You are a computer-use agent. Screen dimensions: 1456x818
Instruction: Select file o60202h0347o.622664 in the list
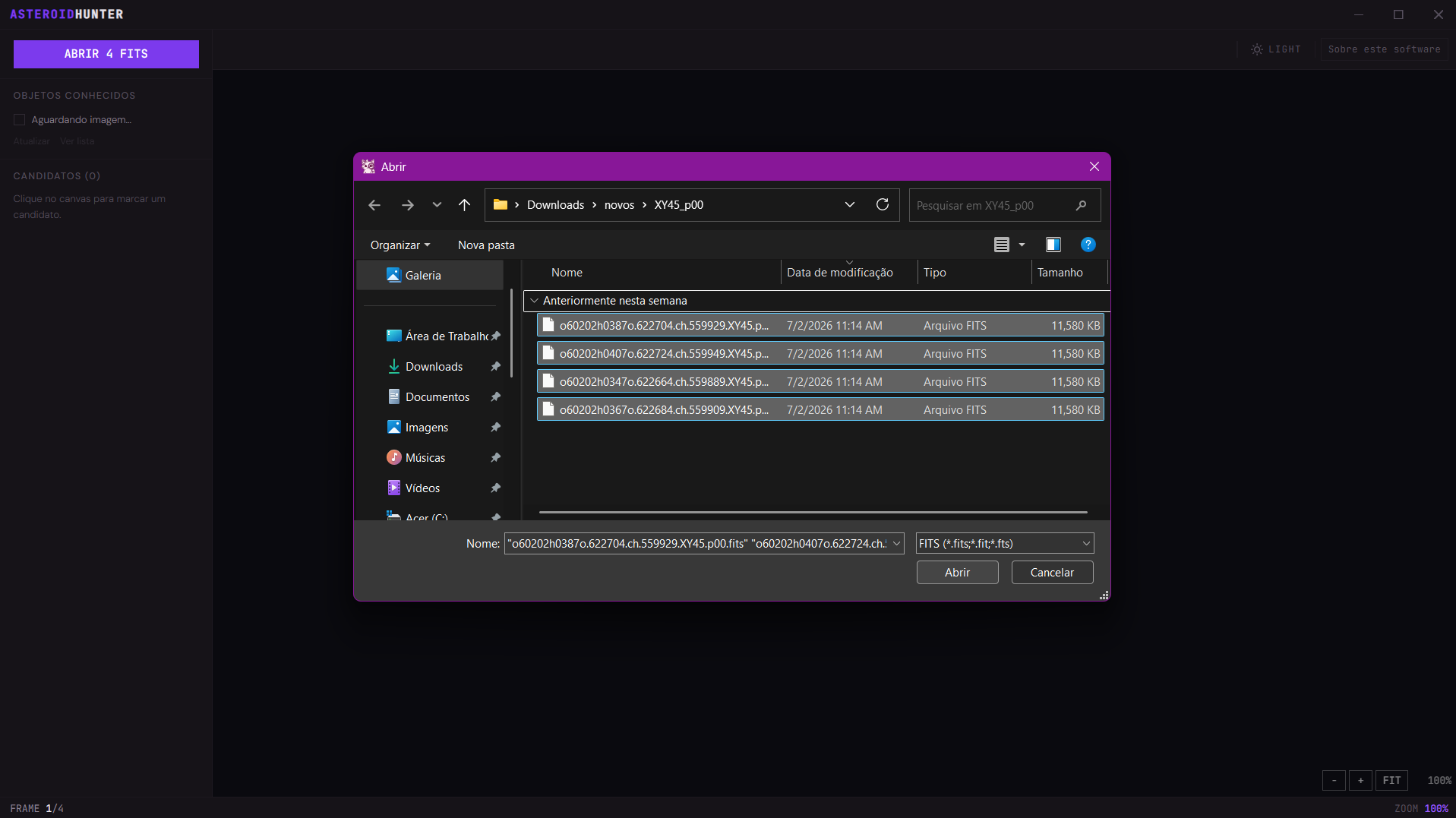820,381
